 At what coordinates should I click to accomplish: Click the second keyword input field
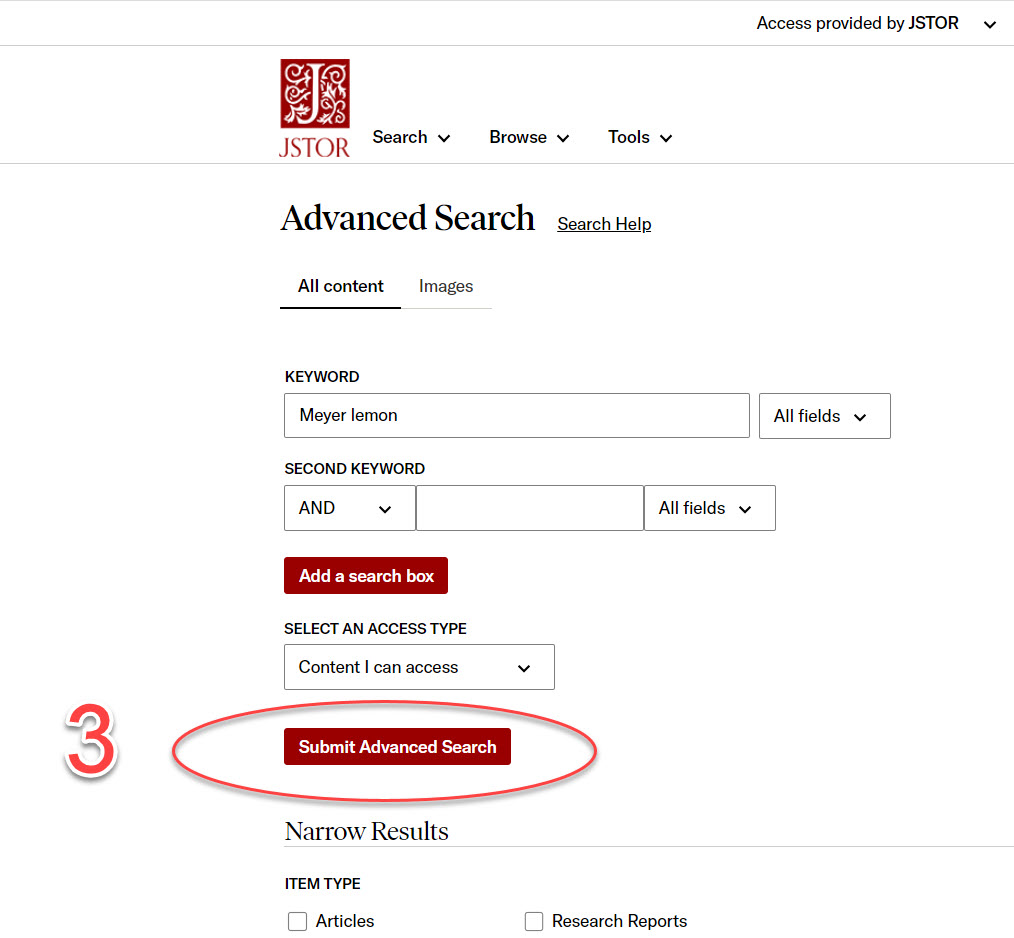point(529,508)
